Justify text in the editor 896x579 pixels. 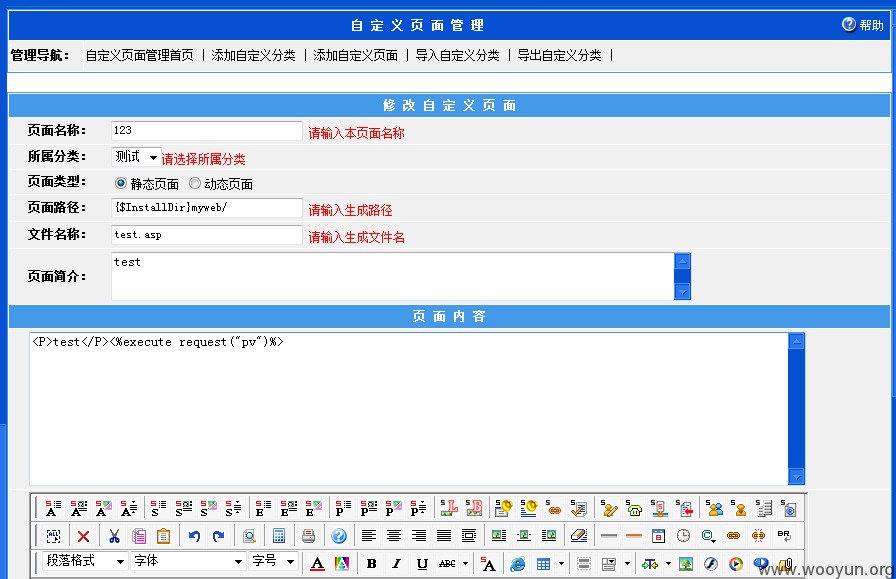point(444,536)
